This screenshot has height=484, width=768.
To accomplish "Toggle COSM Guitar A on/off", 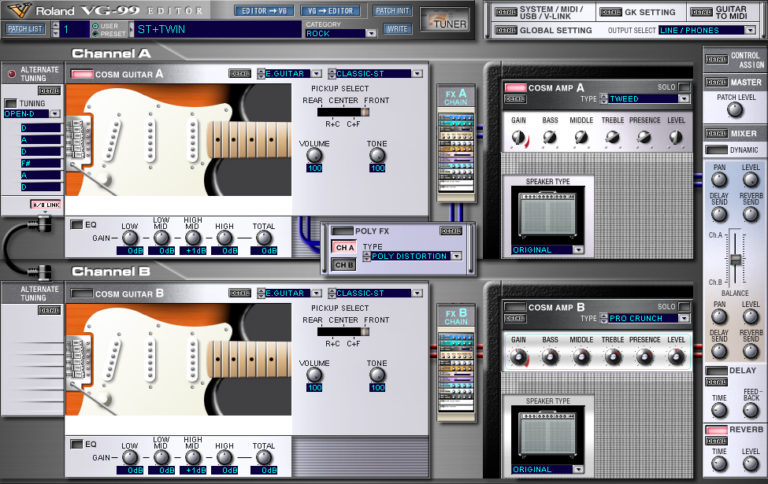I will [x=82, y=74].
